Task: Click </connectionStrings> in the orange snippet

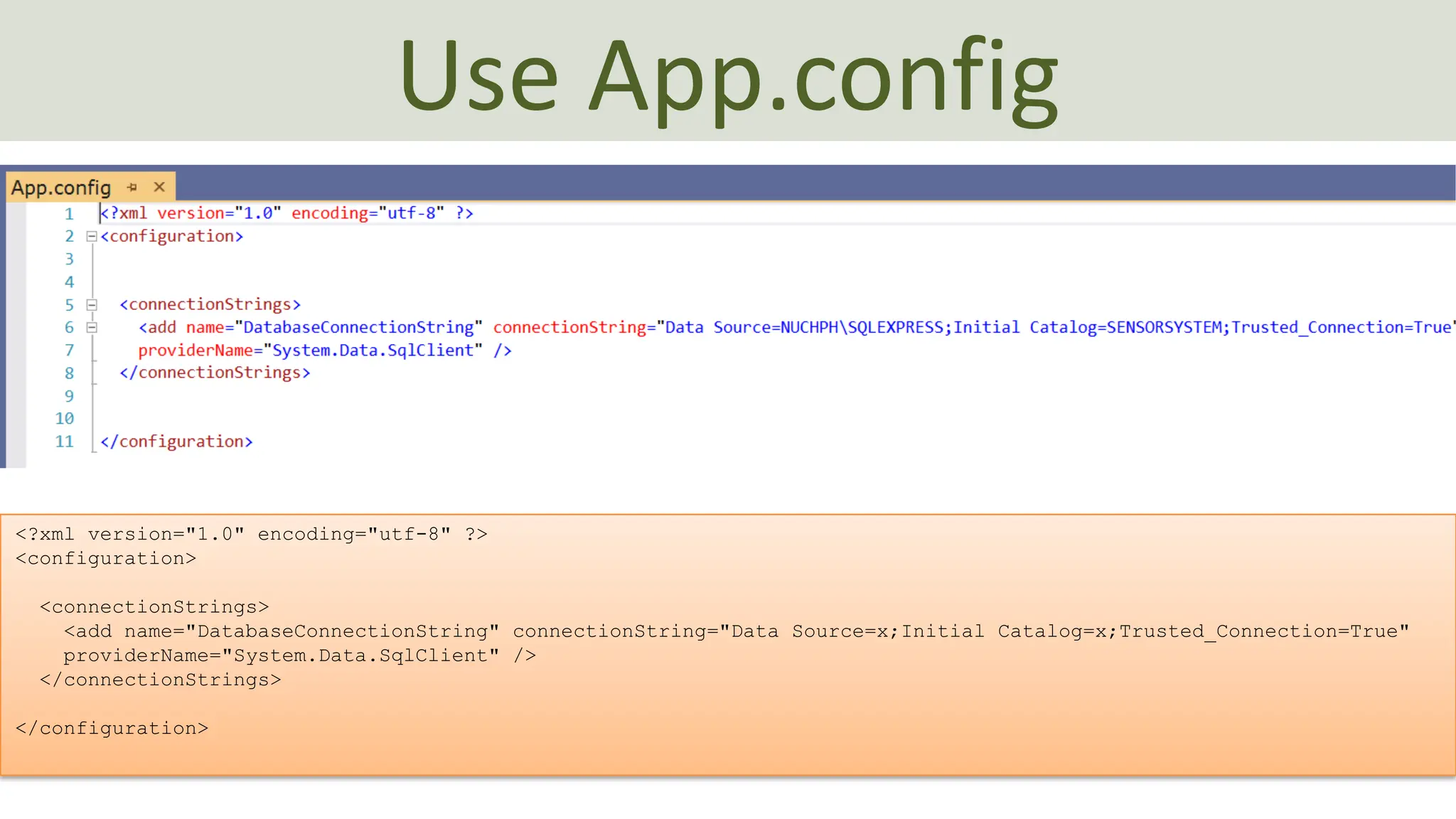Action: pyautogui.click(x=160, y=680)
